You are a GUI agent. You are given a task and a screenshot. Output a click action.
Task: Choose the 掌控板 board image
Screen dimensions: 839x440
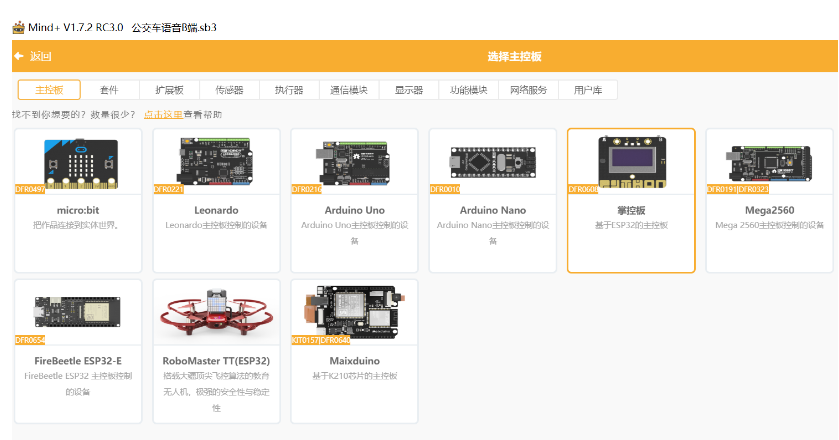pos(632,162)
